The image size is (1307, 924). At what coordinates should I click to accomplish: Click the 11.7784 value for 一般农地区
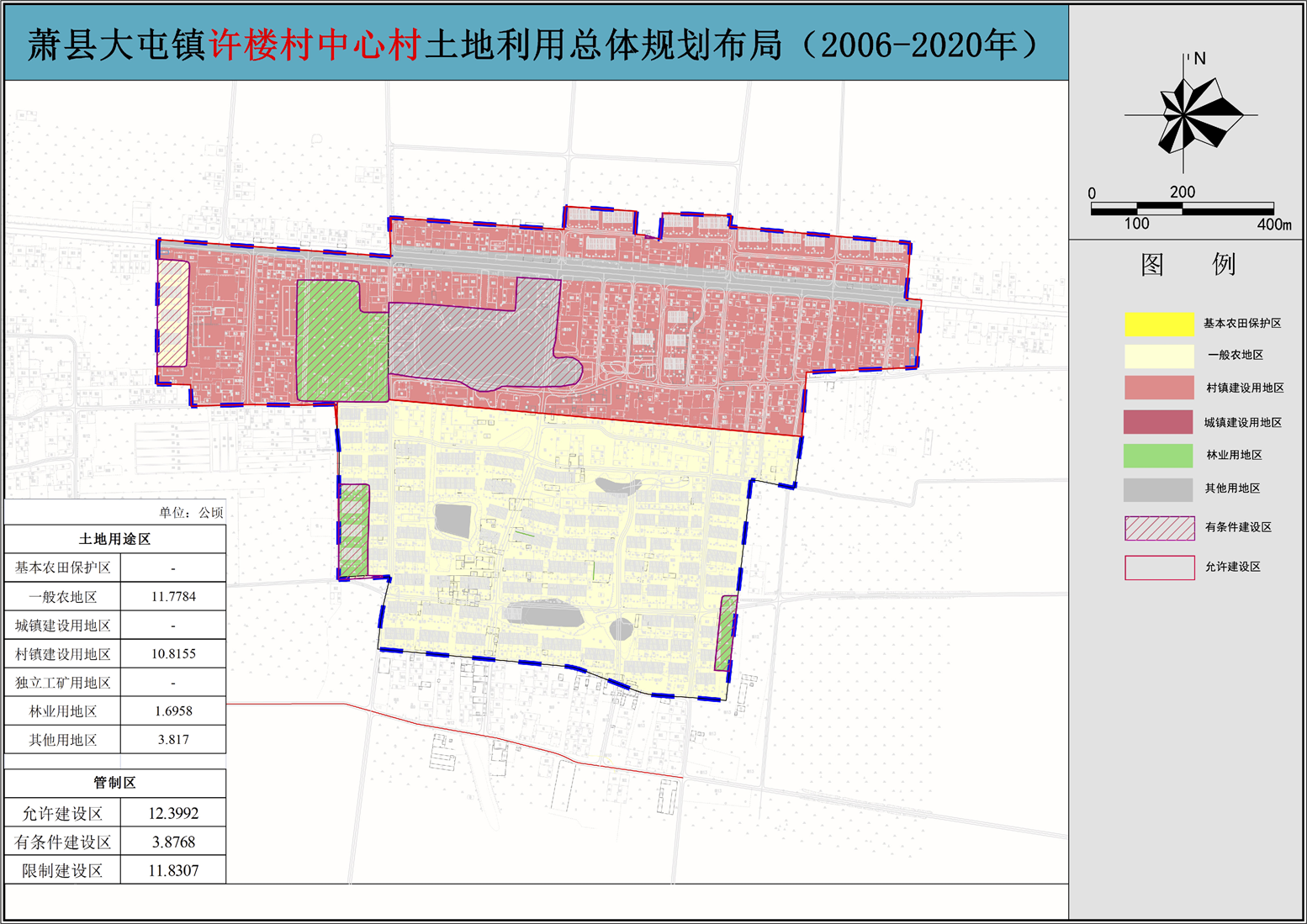[x=173, y=597]
